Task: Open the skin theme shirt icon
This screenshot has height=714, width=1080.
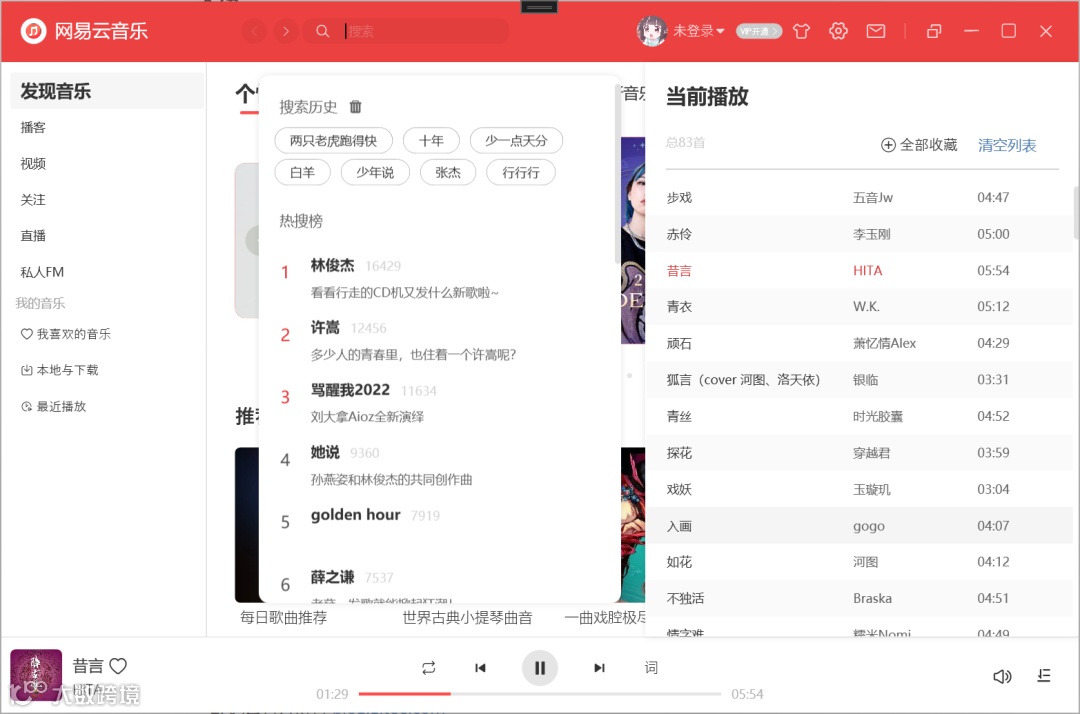Action: (x=801, y=31)
